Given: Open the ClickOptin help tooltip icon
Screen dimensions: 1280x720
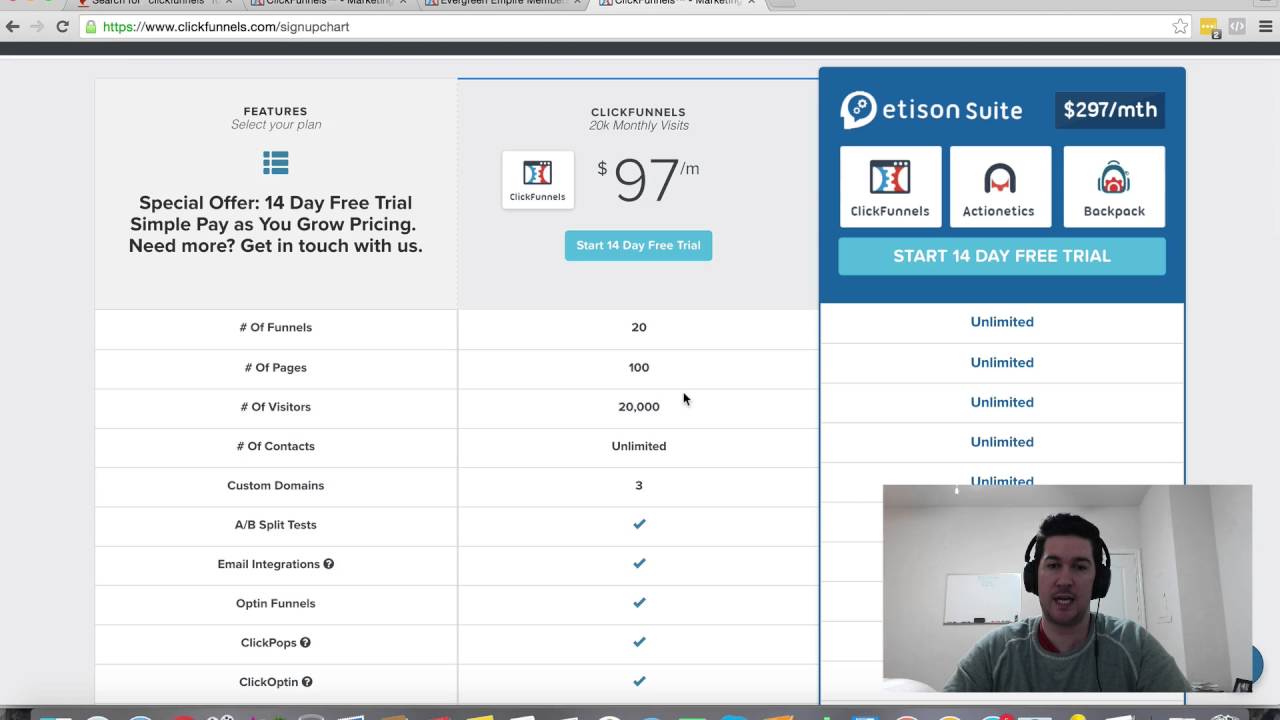Looking at the screenshot, I should [307, 682].
